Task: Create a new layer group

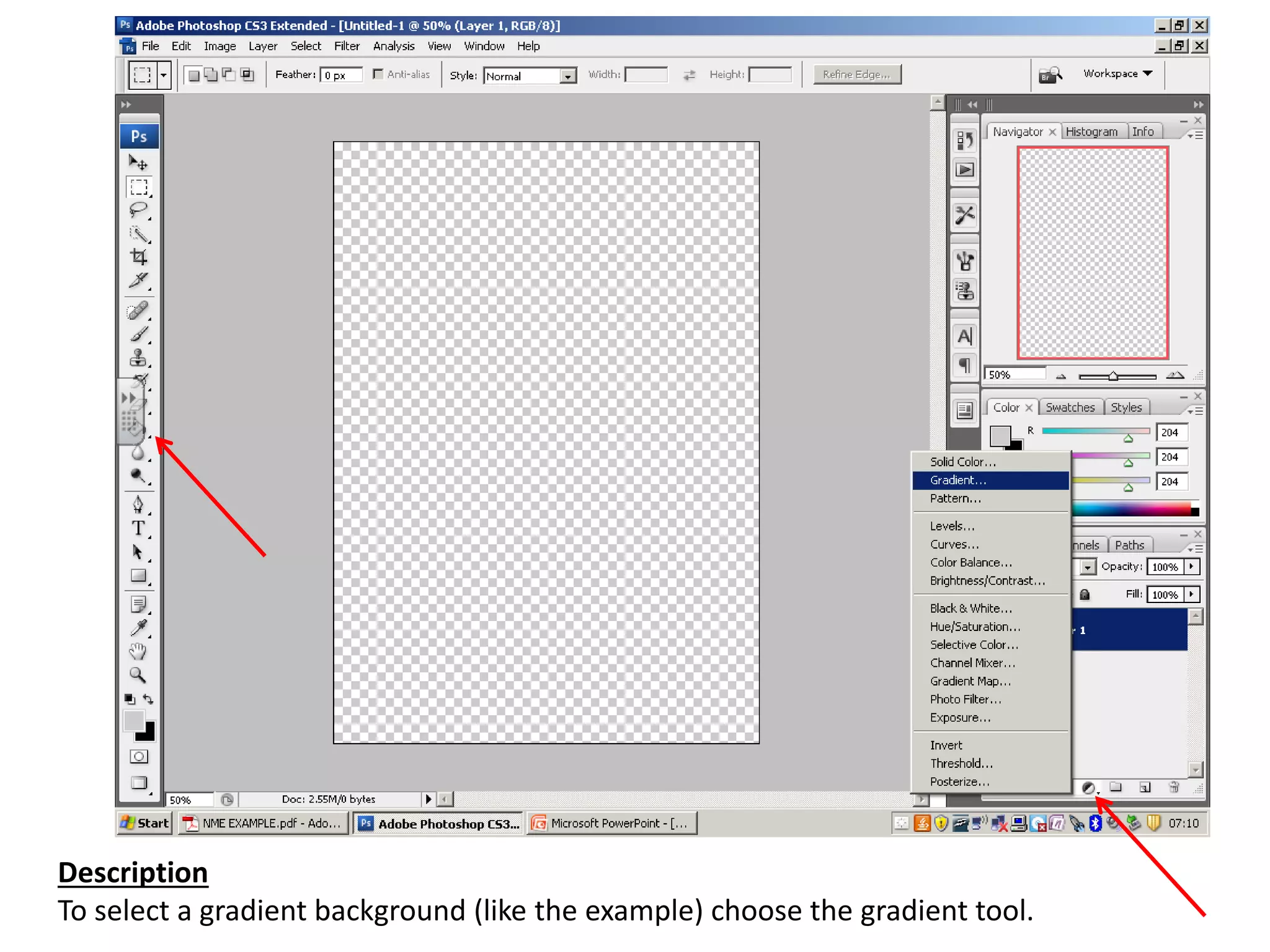Action: 1116,787
